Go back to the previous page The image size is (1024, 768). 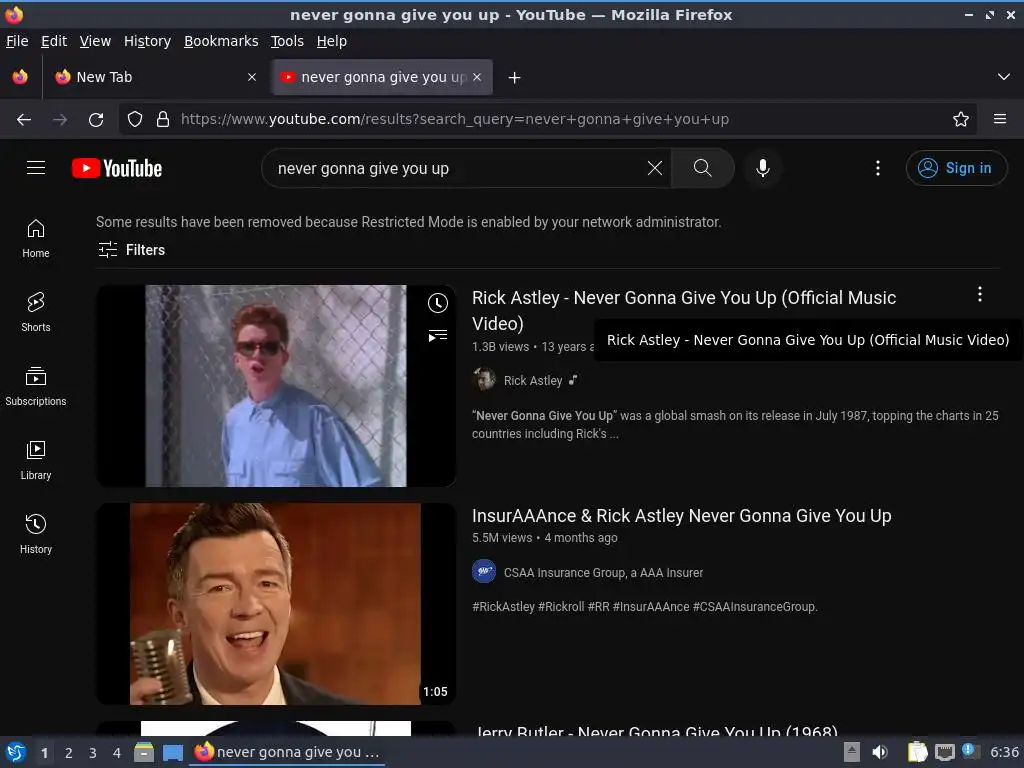click(24, 119)
